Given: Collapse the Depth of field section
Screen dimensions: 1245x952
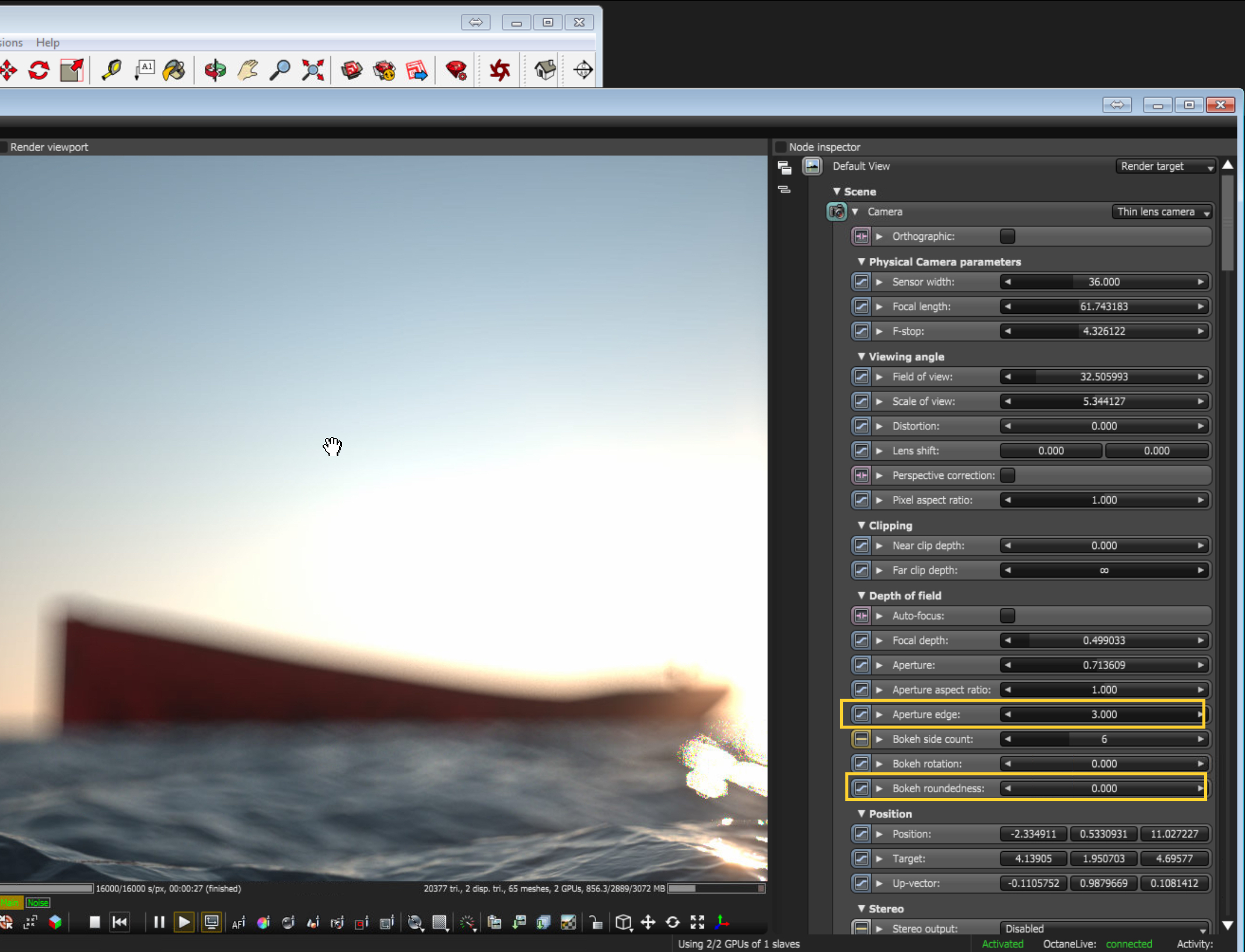Looking at the screenshot, I should point(862,596).
